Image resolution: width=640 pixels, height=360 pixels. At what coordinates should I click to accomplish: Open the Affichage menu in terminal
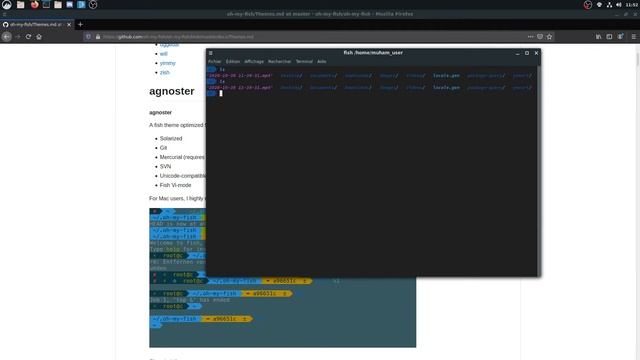[x=254, y=61]
